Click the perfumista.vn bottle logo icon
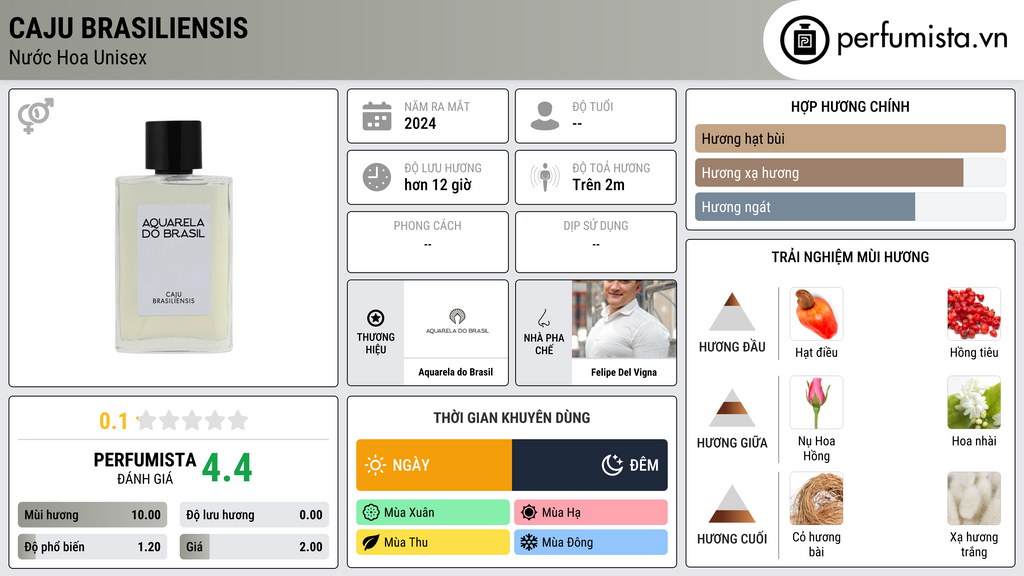The height and width of the screenshot is (576, 1024). (804, 40)
